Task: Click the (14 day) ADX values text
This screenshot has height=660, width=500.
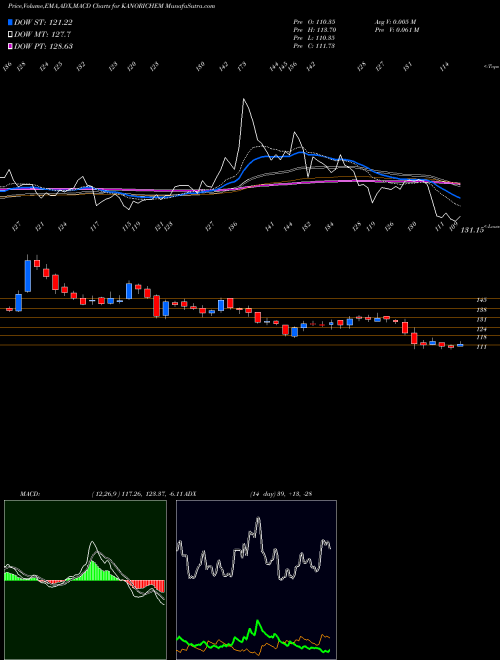Action: [x=281, y=493]
